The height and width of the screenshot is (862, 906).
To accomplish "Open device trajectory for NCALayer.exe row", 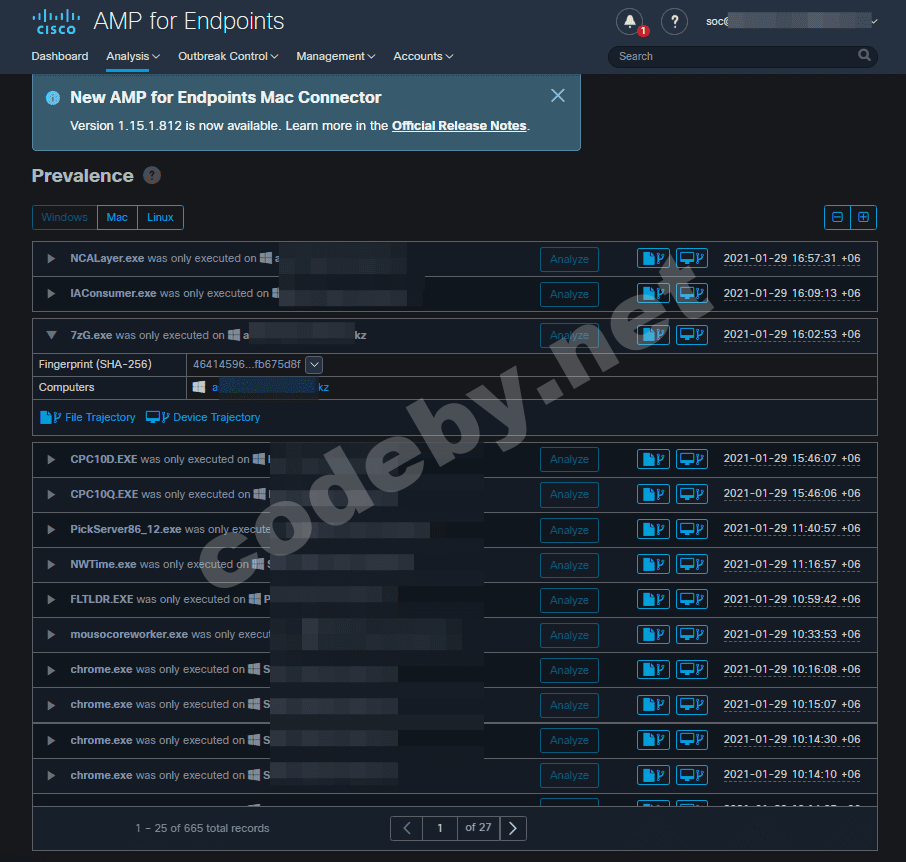I will 692,258.
